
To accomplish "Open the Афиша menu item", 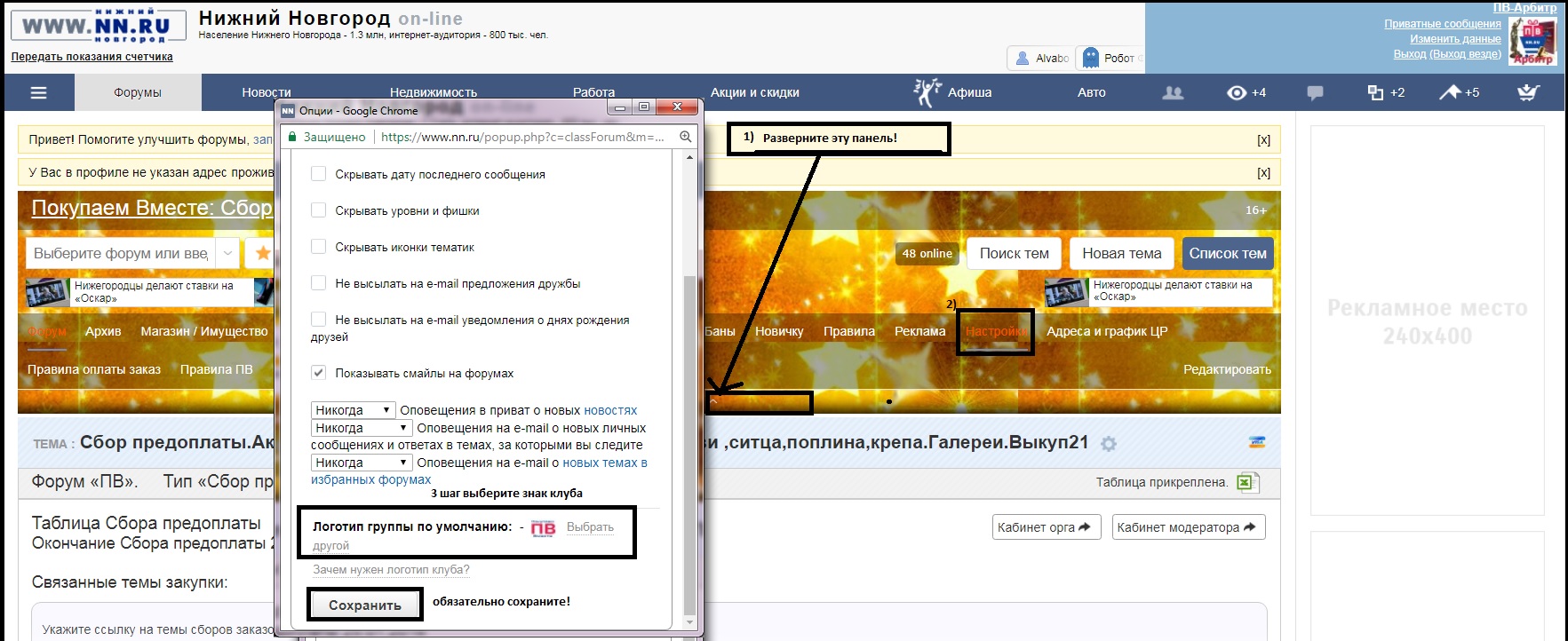I will tap(968, 92).
